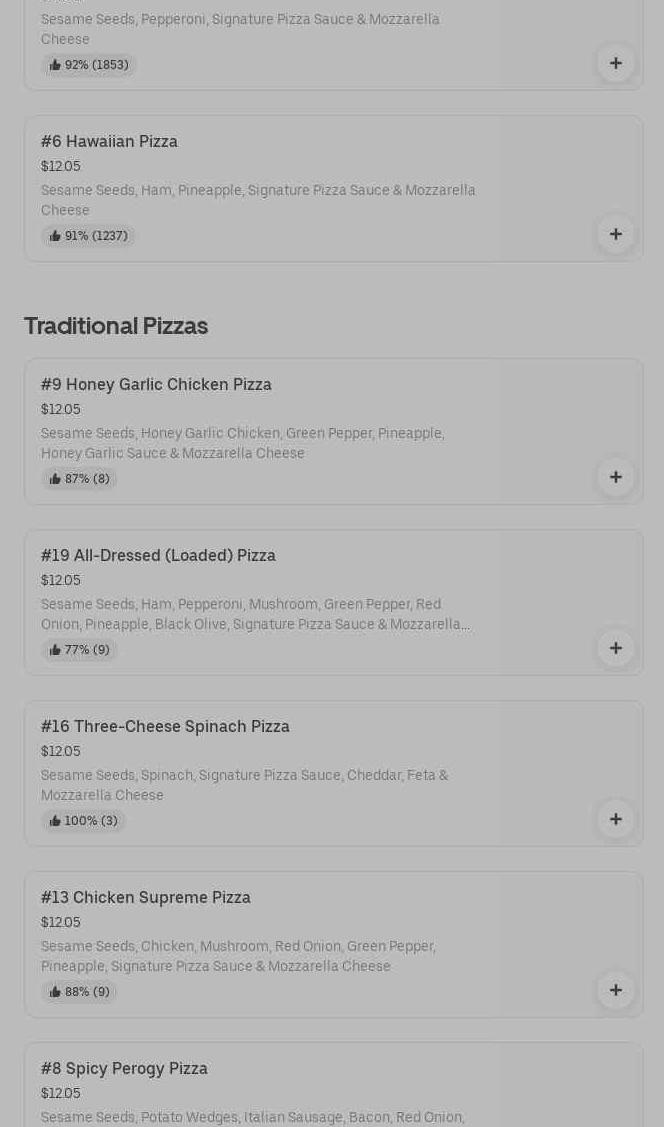
Task: Click thumbs-up 91% rating on Hawaiian Pizza
Action: [x=88, y=236]
